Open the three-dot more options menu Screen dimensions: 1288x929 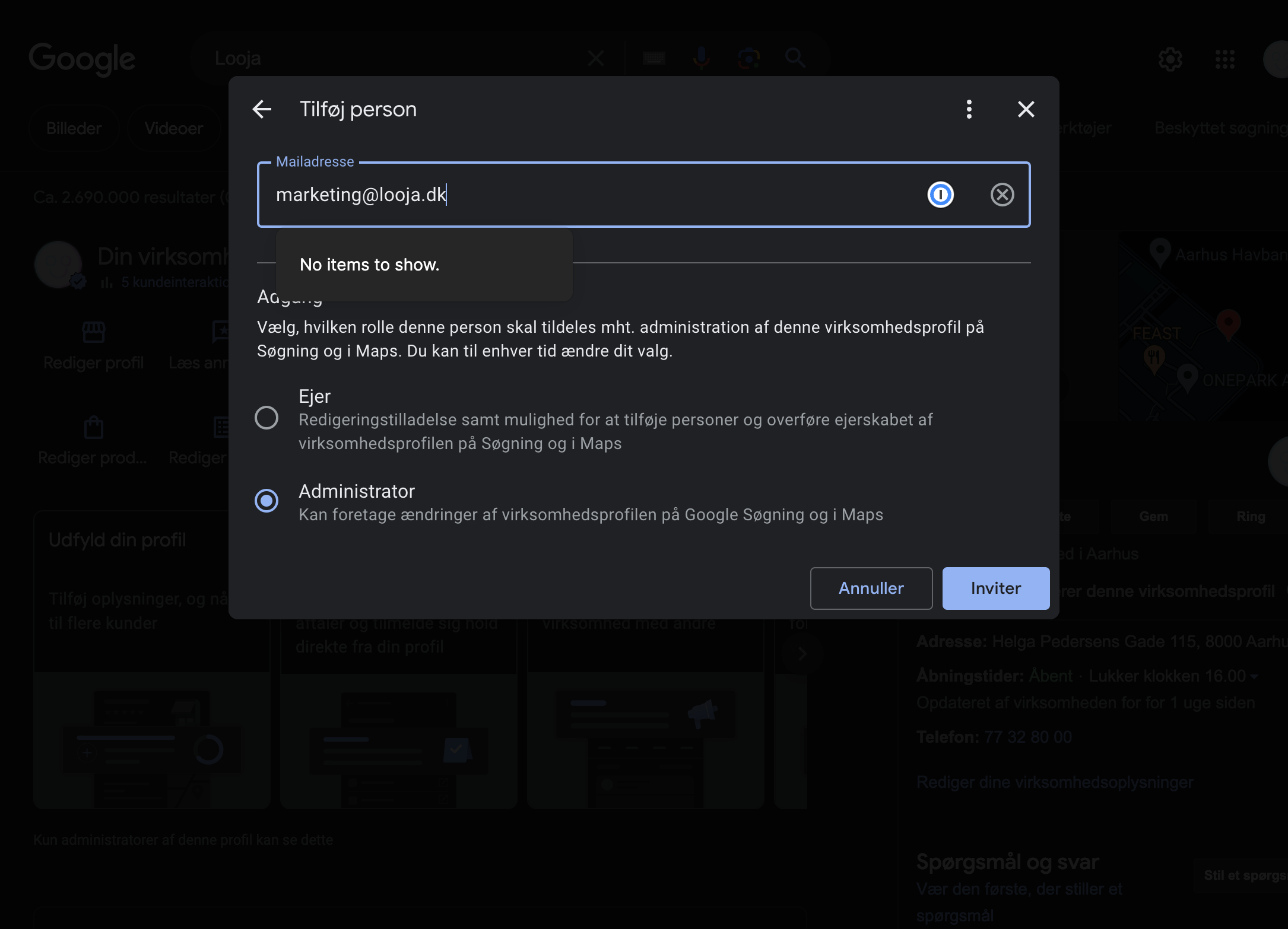click(969, 109)
